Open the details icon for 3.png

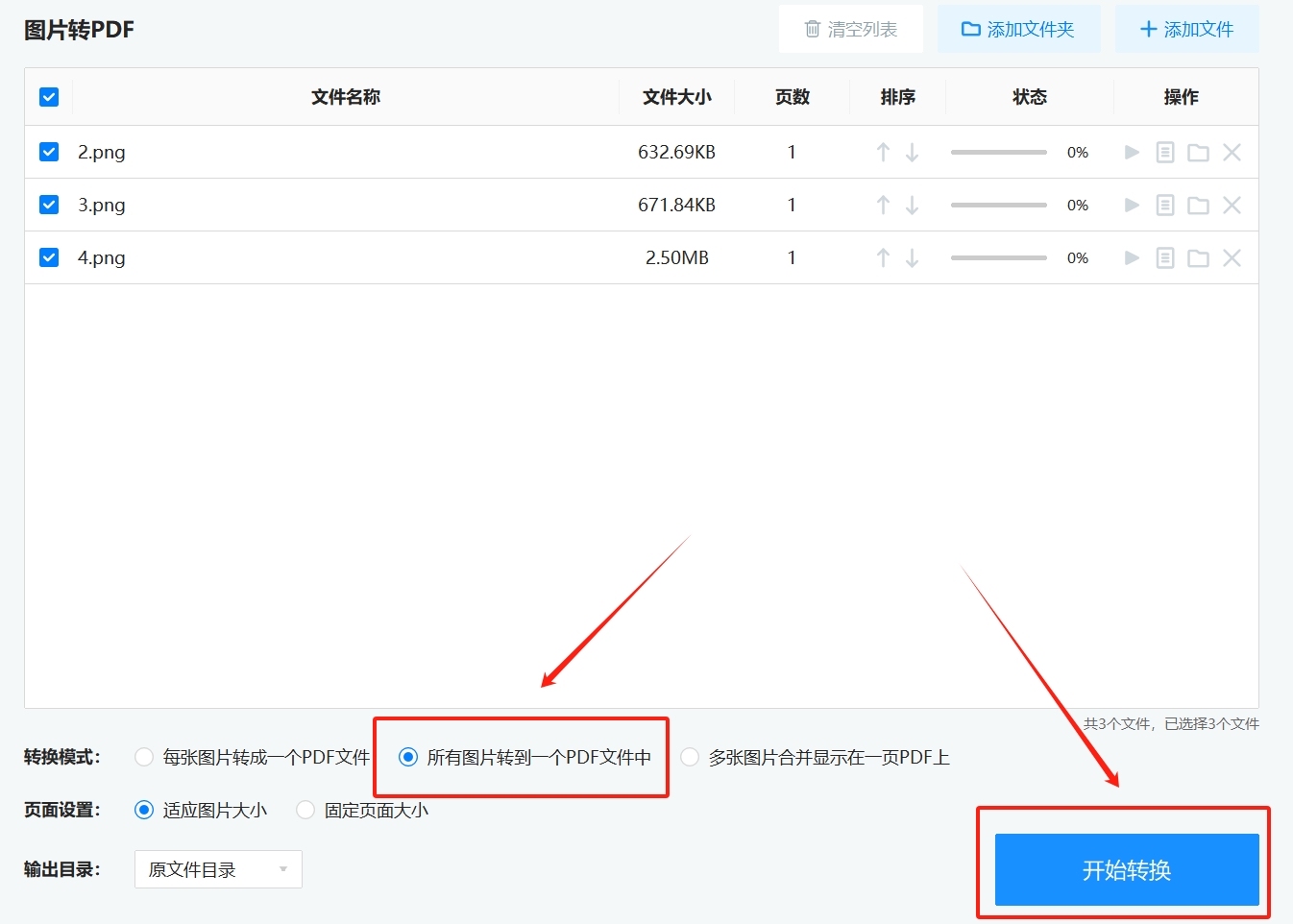click(1164, 205)
